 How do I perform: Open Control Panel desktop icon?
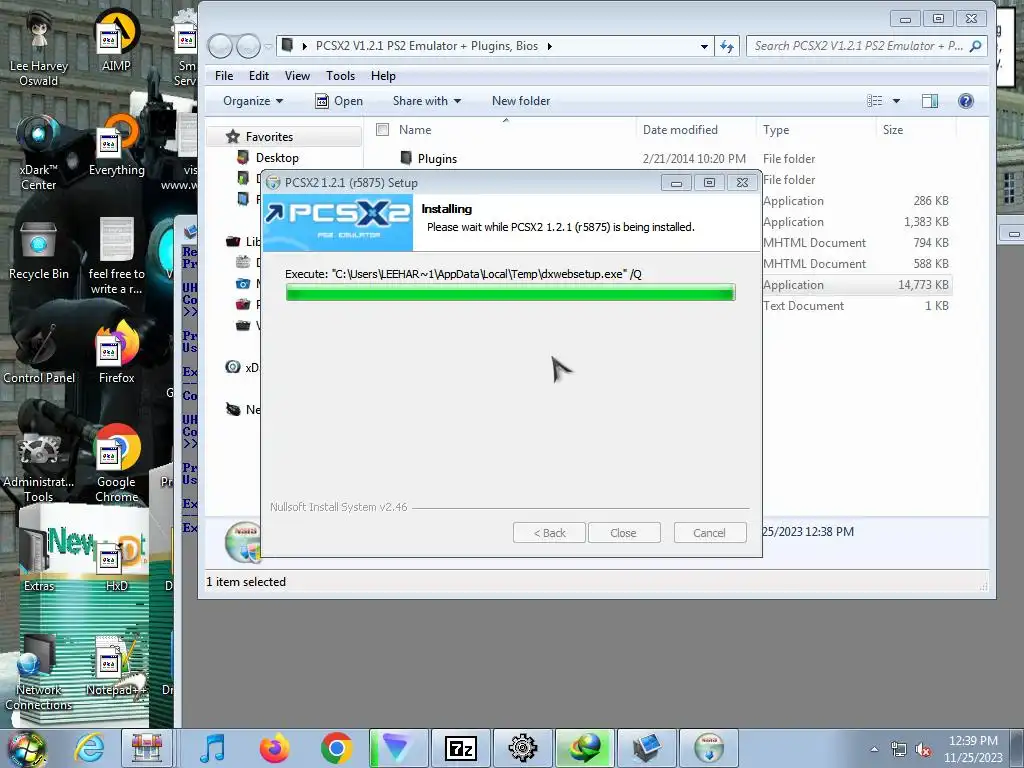tap(39, 353)
